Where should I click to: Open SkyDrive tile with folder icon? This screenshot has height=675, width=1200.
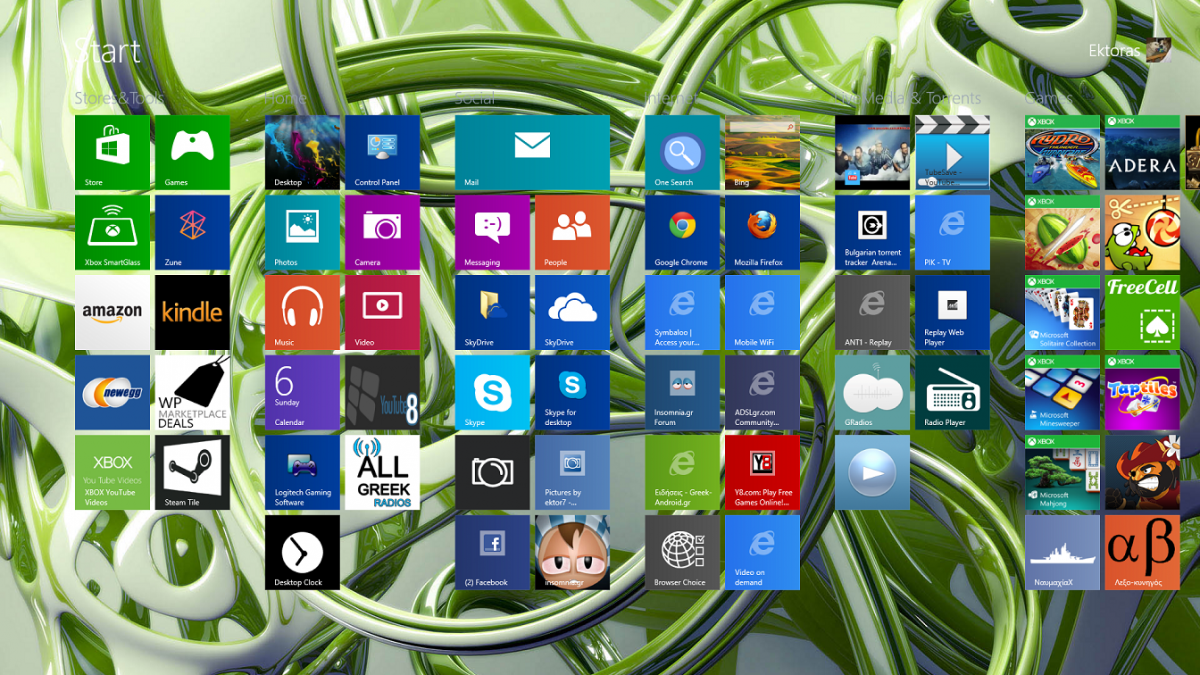(x=492, y=312)
